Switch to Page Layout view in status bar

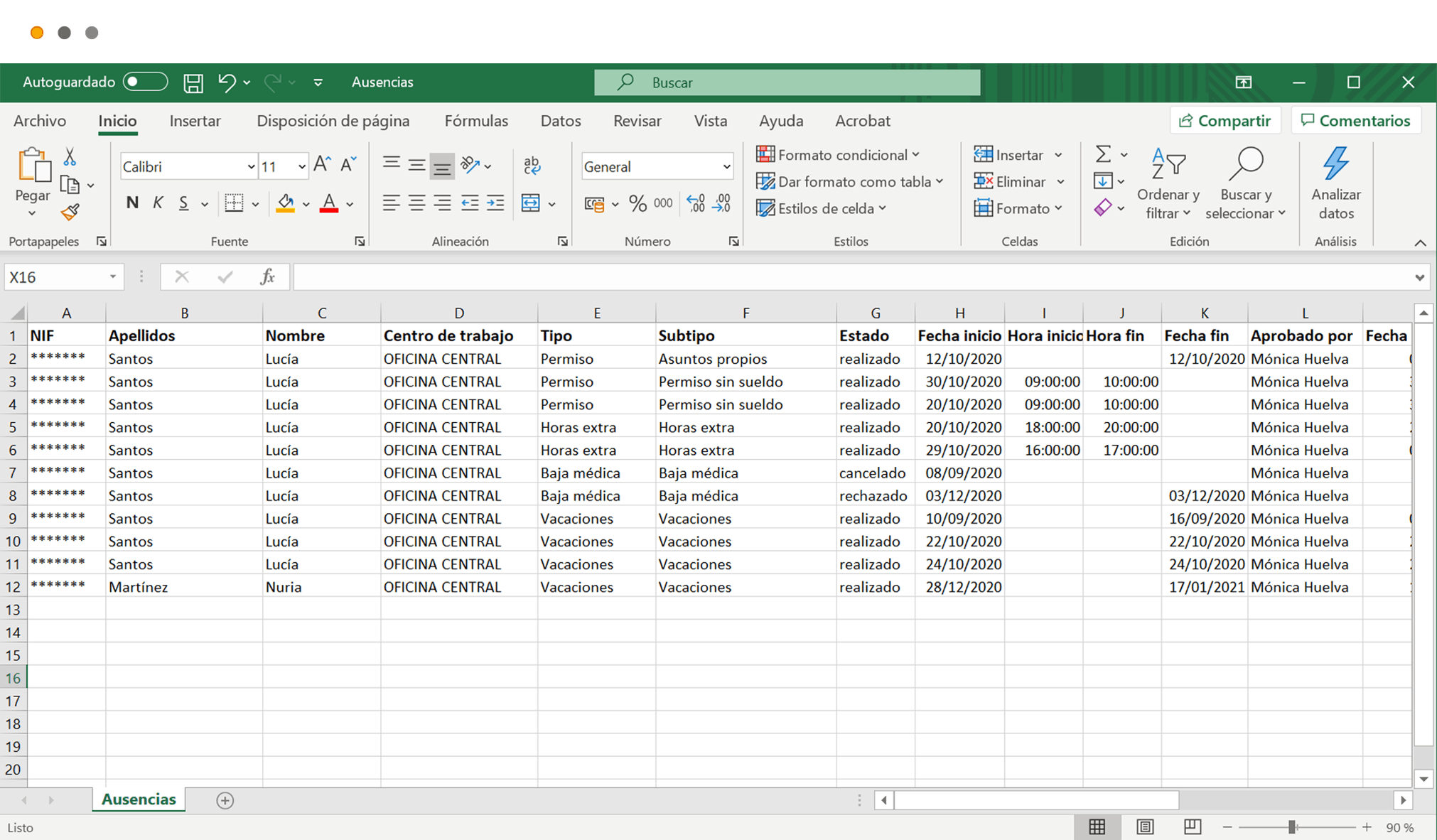(x=1145, y=827)
